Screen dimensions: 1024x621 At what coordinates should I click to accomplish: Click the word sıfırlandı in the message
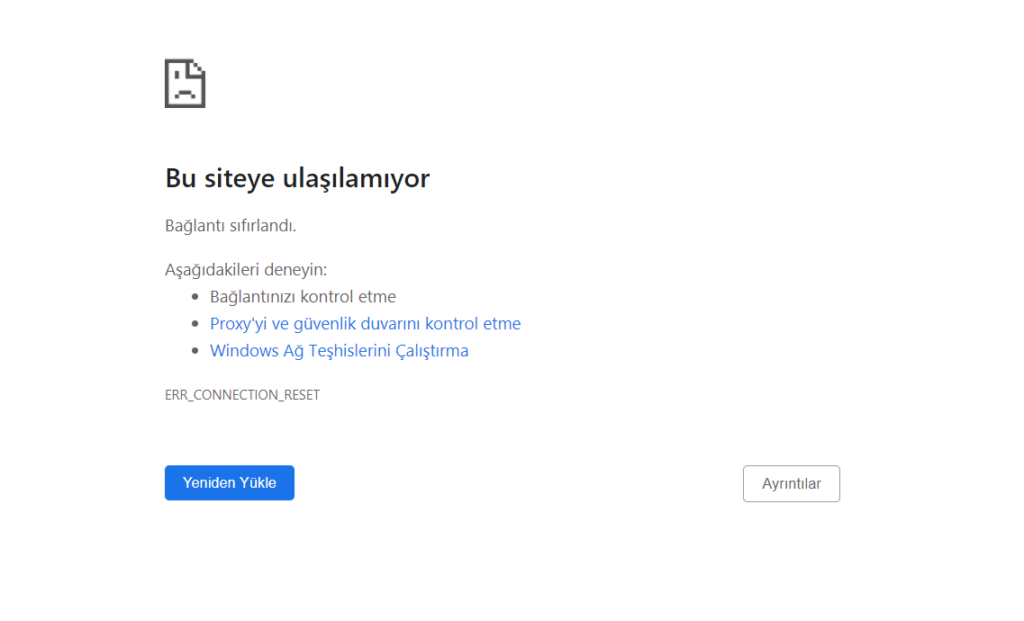[x=263, y=226]
